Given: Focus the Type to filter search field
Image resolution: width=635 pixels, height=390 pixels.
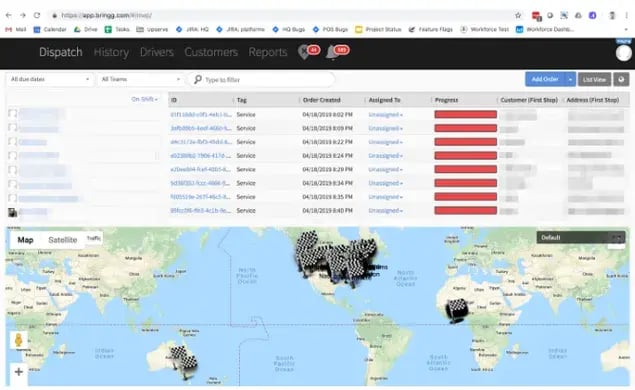Looking at the screenshot, I should pos(261,79).
